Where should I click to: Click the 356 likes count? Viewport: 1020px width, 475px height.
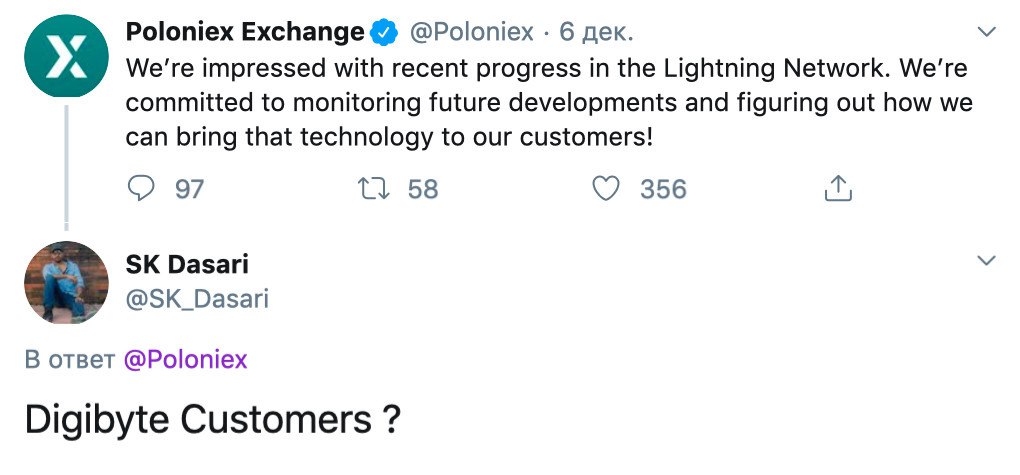(663, 188)
